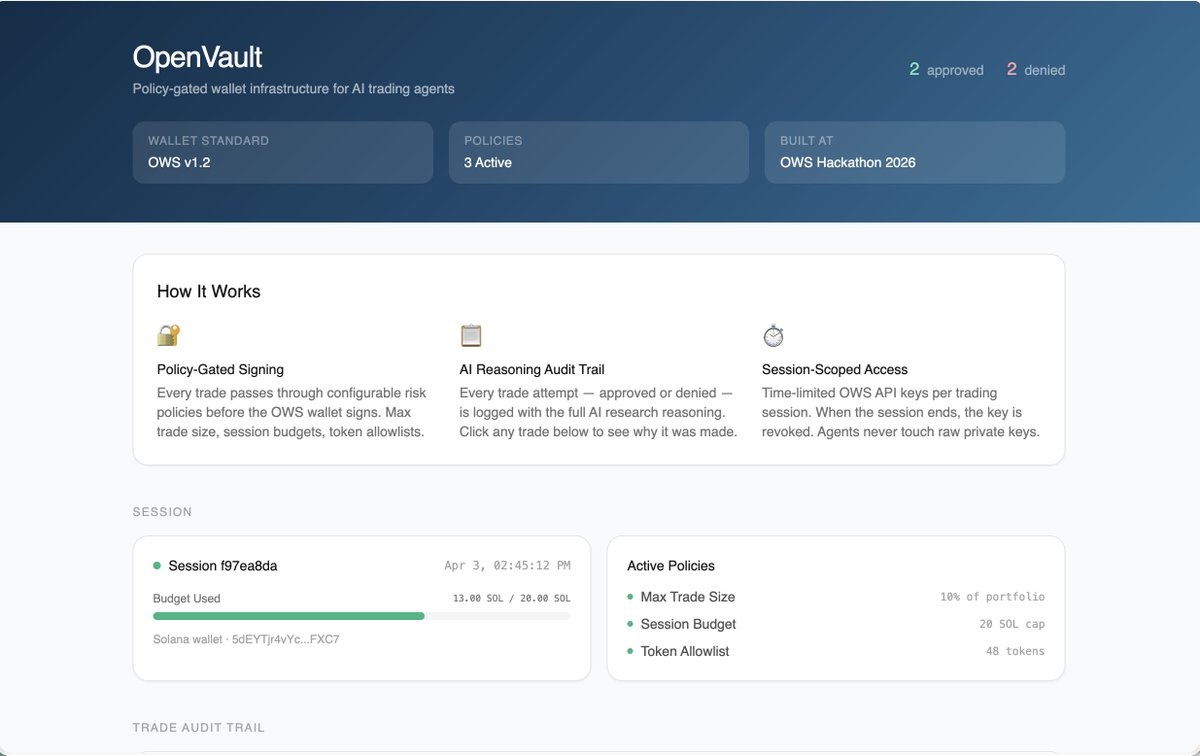
Task: Click the 48 tokens value
Action: click(x=1015, y=651)
